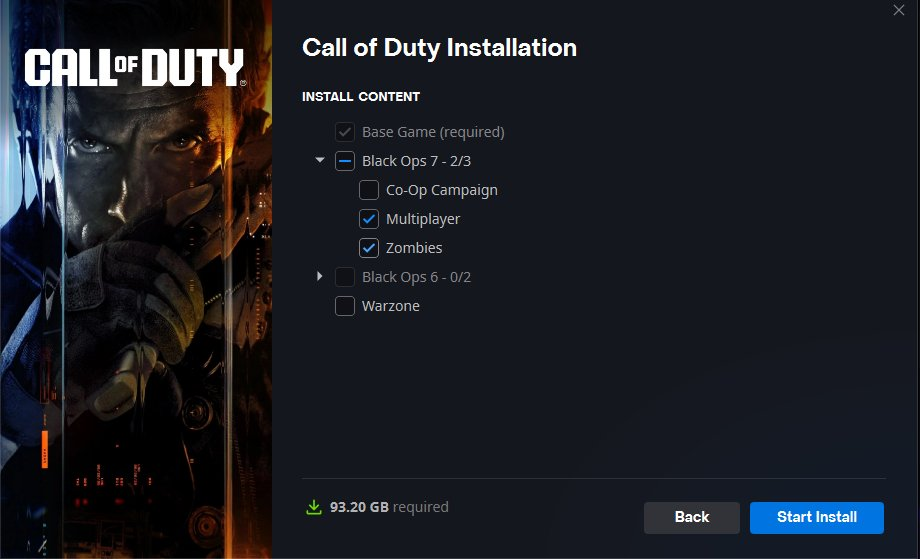Tick the Warzone checkbox

tap(344, 306)
